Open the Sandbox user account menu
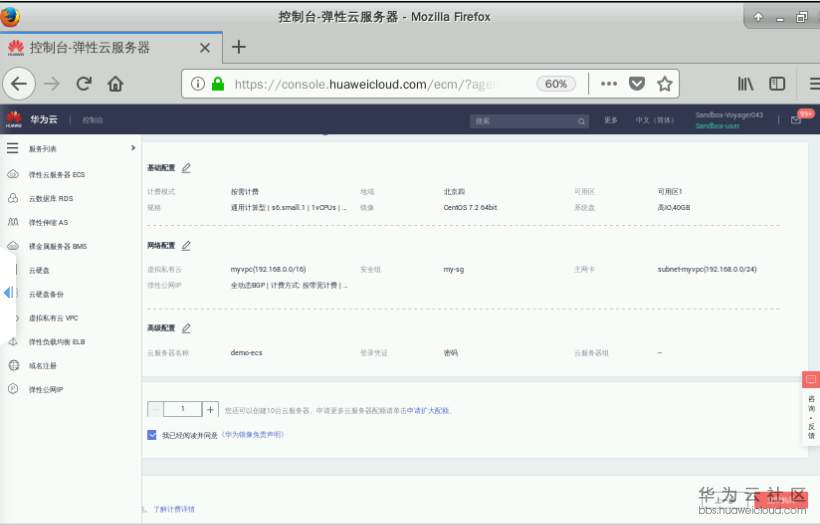The height and width of the screenshot is (525, 820). coord(728,120)
